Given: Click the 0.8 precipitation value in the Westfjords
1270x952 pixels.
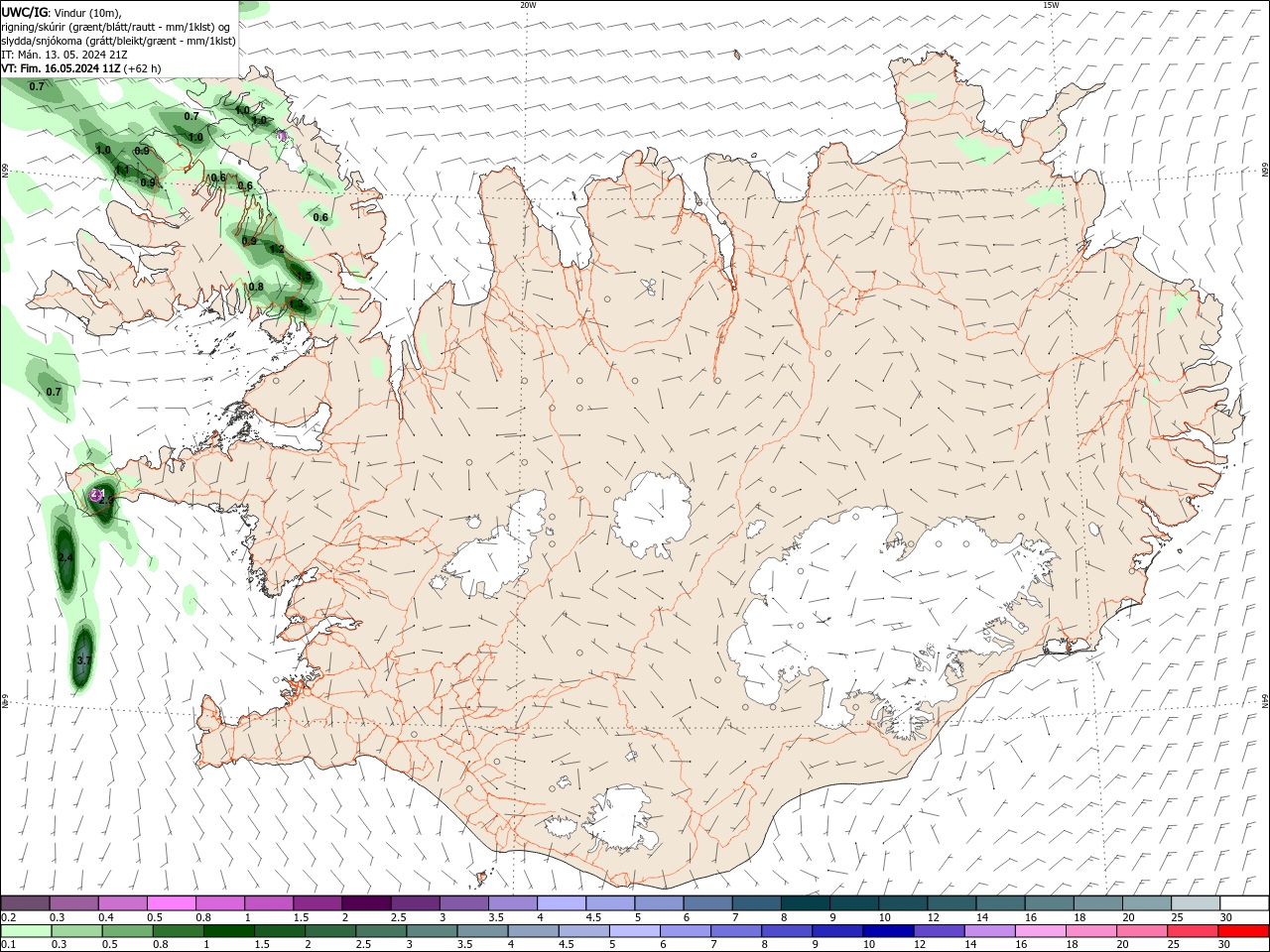Looking at the screenshot, I should click(x=256, y=287).
